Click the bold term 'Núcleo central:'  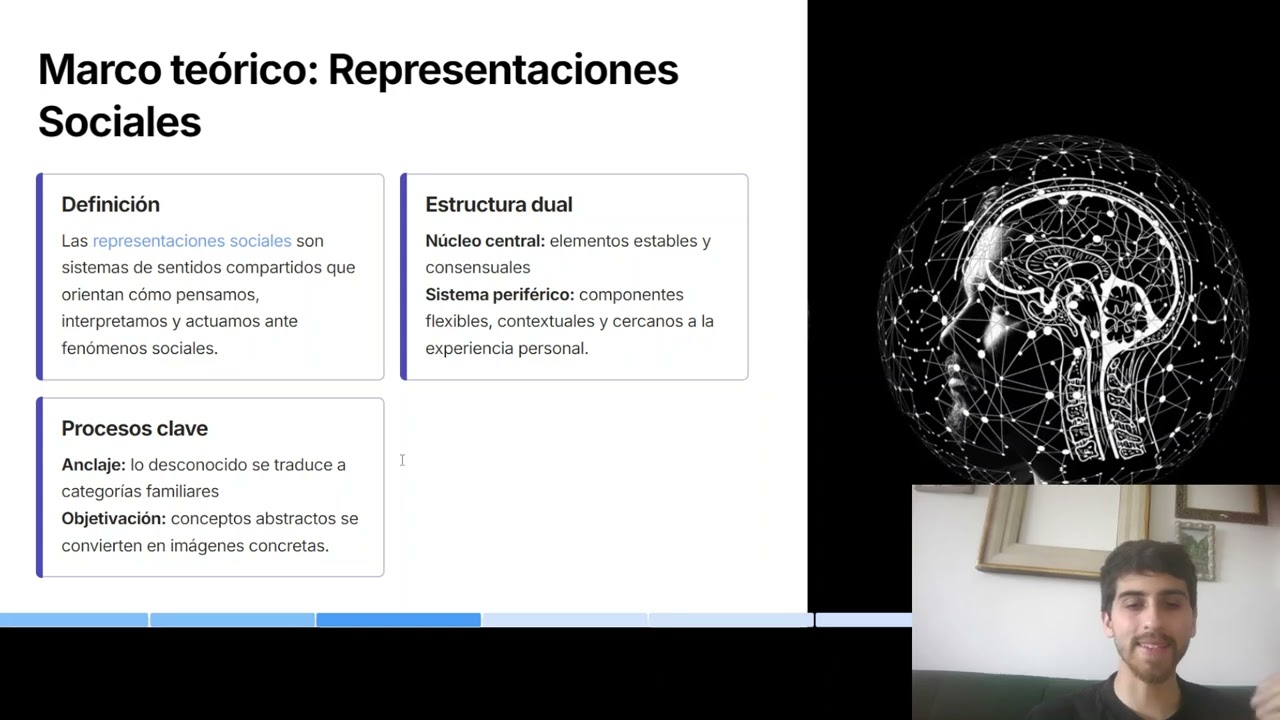pos(485,241)
